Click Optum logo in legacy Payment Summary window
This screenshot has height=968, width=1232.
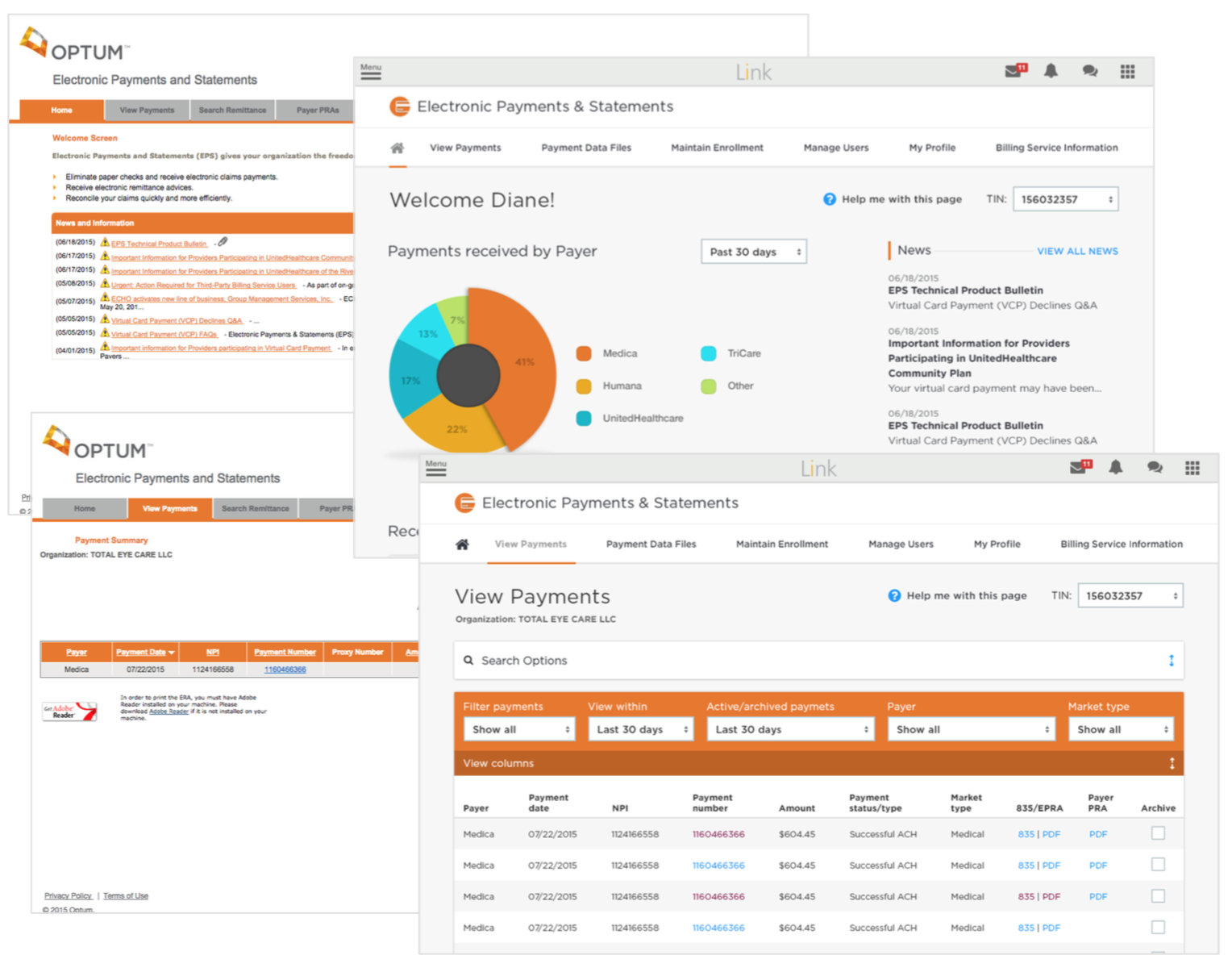(97, 443)
